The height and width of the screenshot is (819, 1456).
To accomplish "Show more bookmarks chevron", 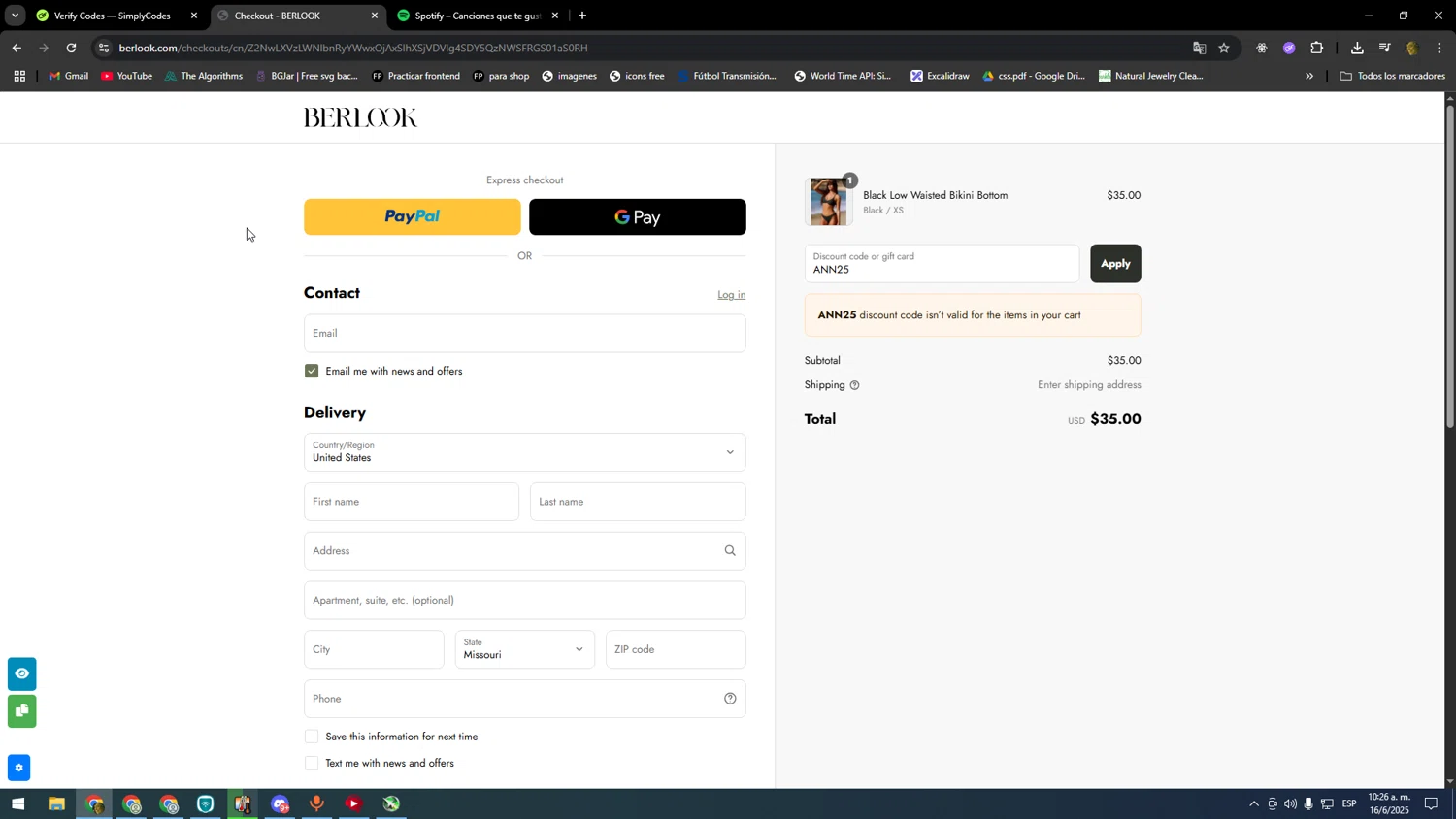I will (x=1309, y=76).
